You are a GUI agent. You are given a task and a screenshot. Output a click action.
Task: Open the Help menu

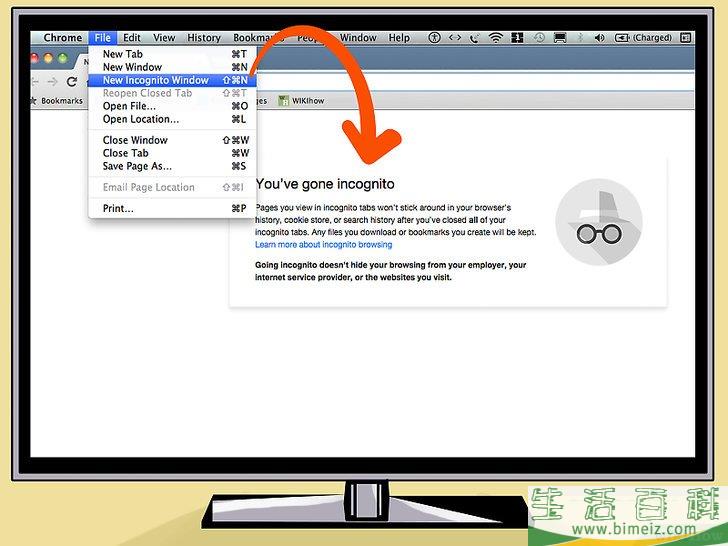point(399,38)
